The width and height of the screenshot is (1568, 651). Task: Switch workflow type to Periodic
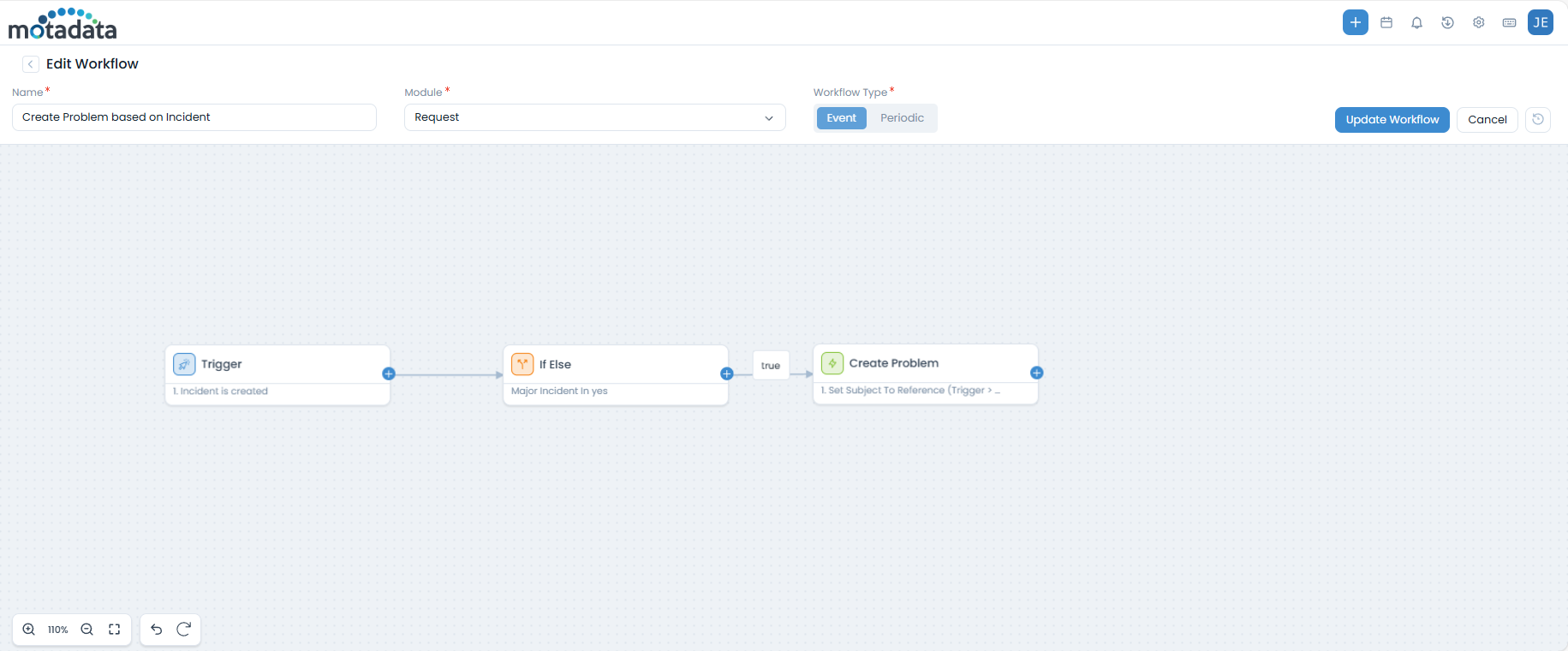902,118
